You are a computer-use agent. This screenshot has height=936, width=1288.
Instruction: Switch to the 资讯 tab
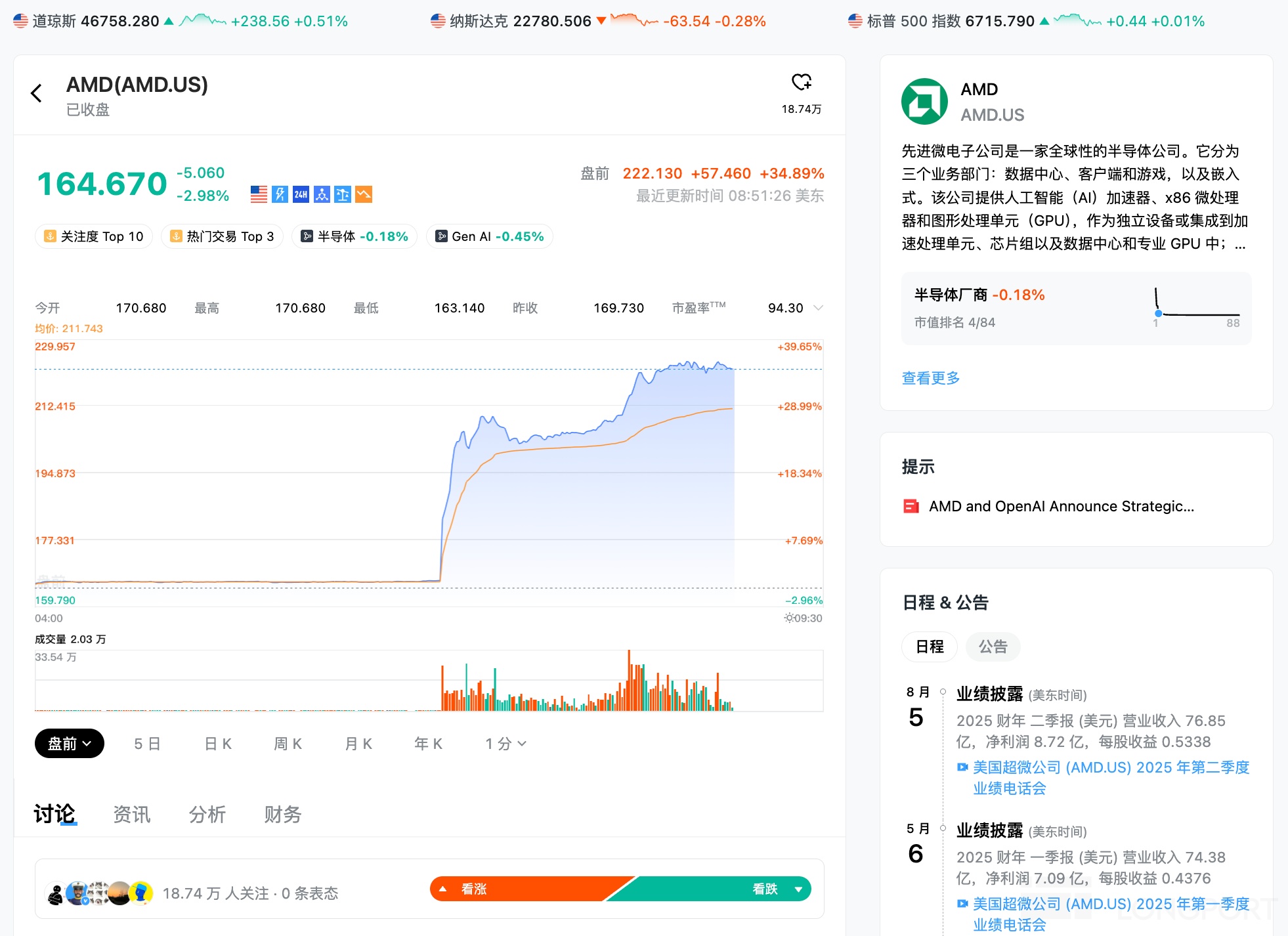pyautogui.click(x=131, y=815)
